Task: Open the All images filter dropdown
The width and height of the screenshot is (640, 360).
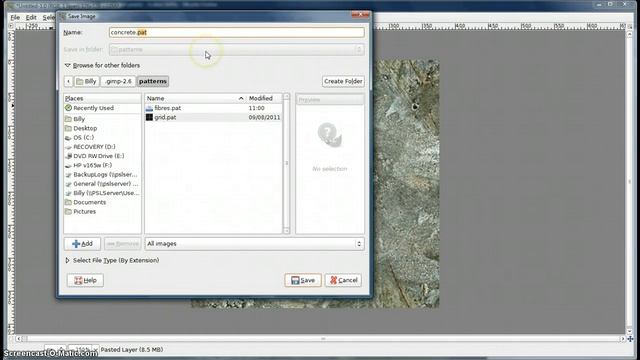Action: pyautogui.click(x=254, y=244)
